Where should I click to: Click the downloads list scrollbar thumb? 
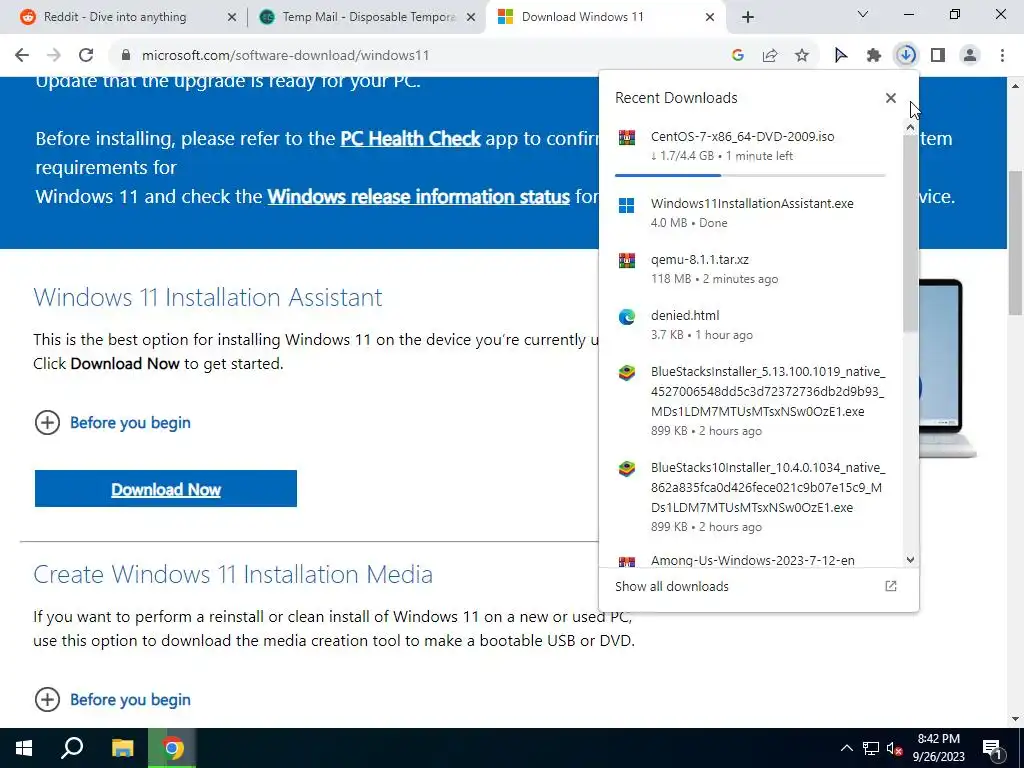[x=910, y=233]
